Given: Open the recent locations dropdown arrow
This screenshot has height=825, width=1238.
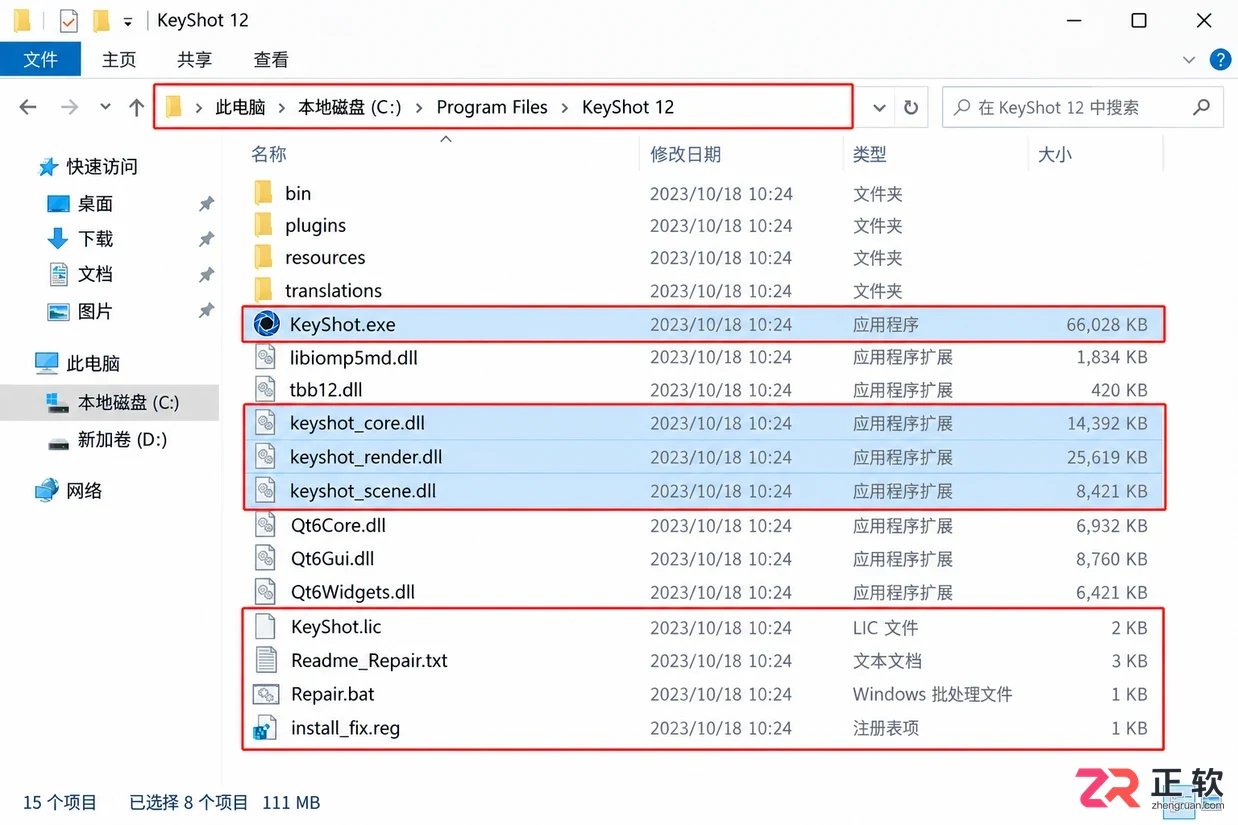Looking at the screenshot, I should (x=105, y=107).
